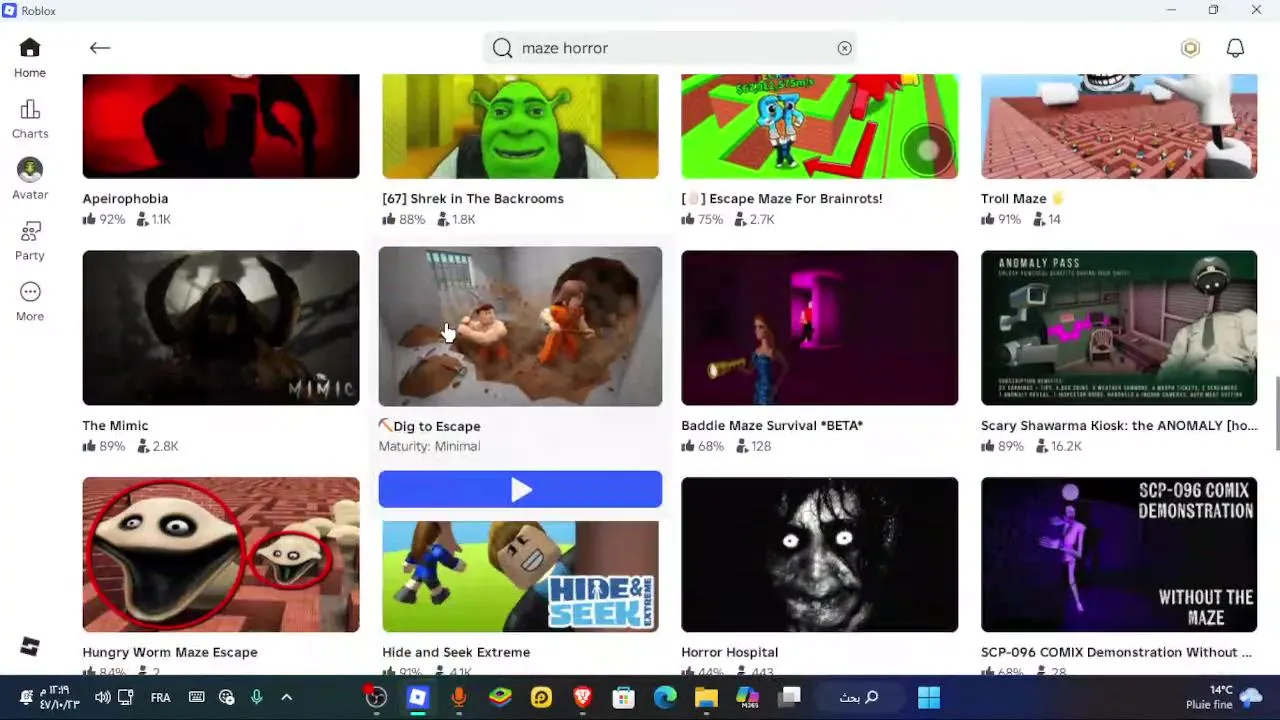The image size is (1280, 720).
Task: Click the page vertical scrollbar thumb
Action: tap(1276, 414)
